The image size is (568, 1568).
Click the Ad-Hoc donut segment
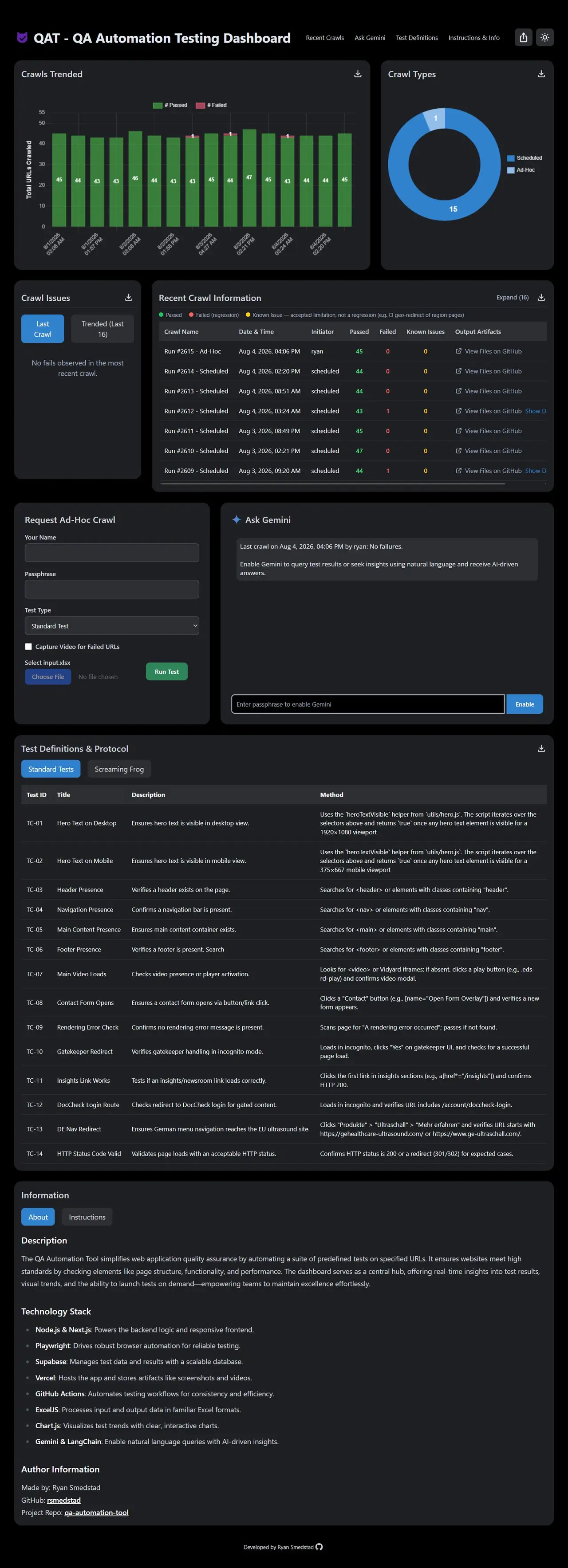click(x=435, y=119)
